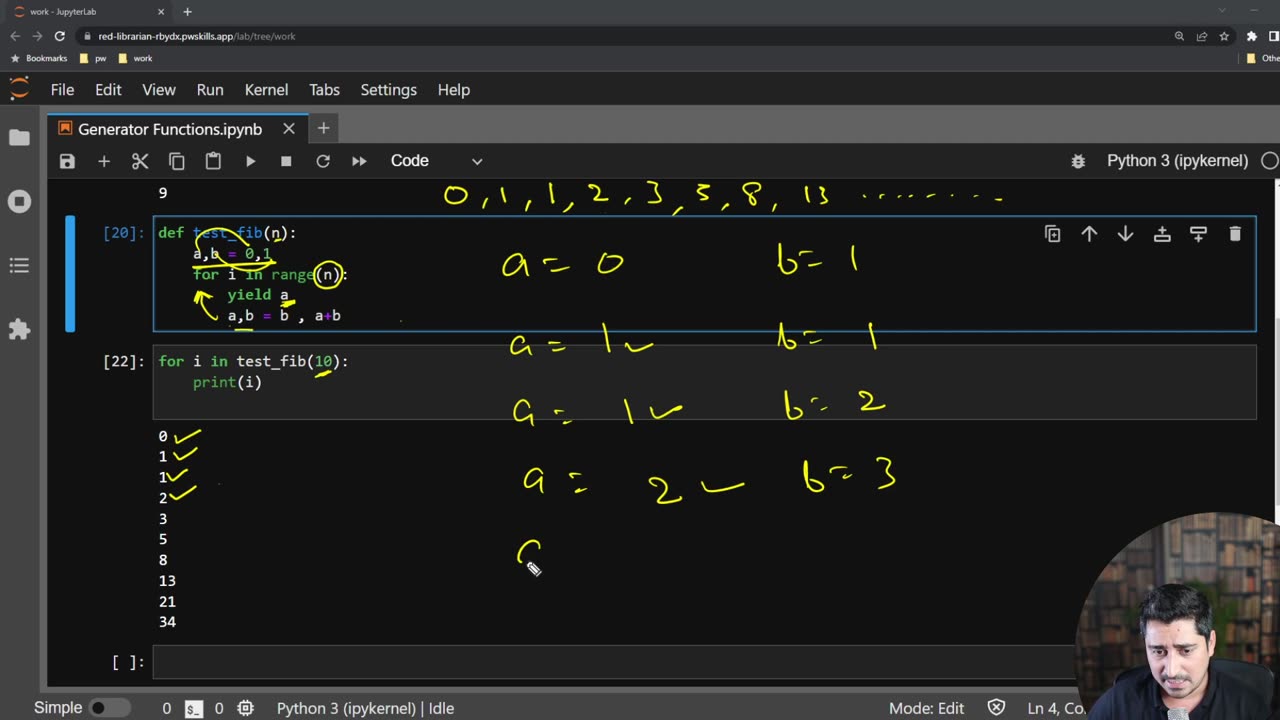This screenshot has width=1280, height=720.
Task: Click Mode: Edit status entry
Action: click(926, 708)
